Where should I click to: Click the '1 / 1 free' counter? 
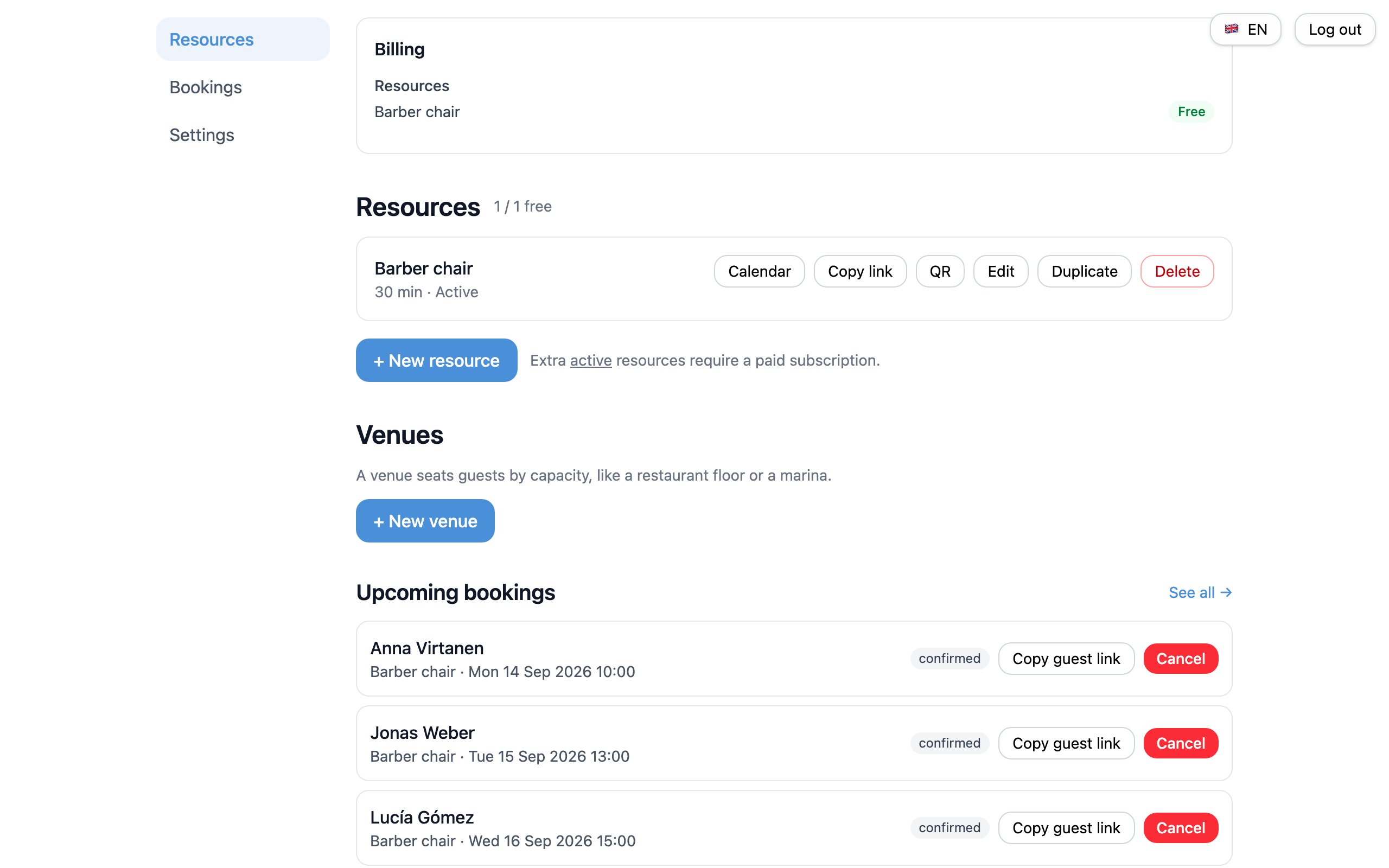tap(523, 206)
